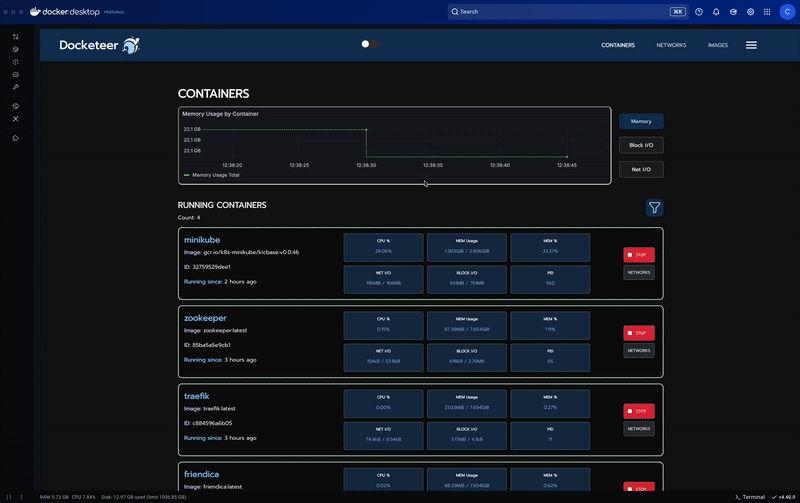Switch to the NETWORKS tab
Screen dimensions: 800x503
click(x=671, y=45)
